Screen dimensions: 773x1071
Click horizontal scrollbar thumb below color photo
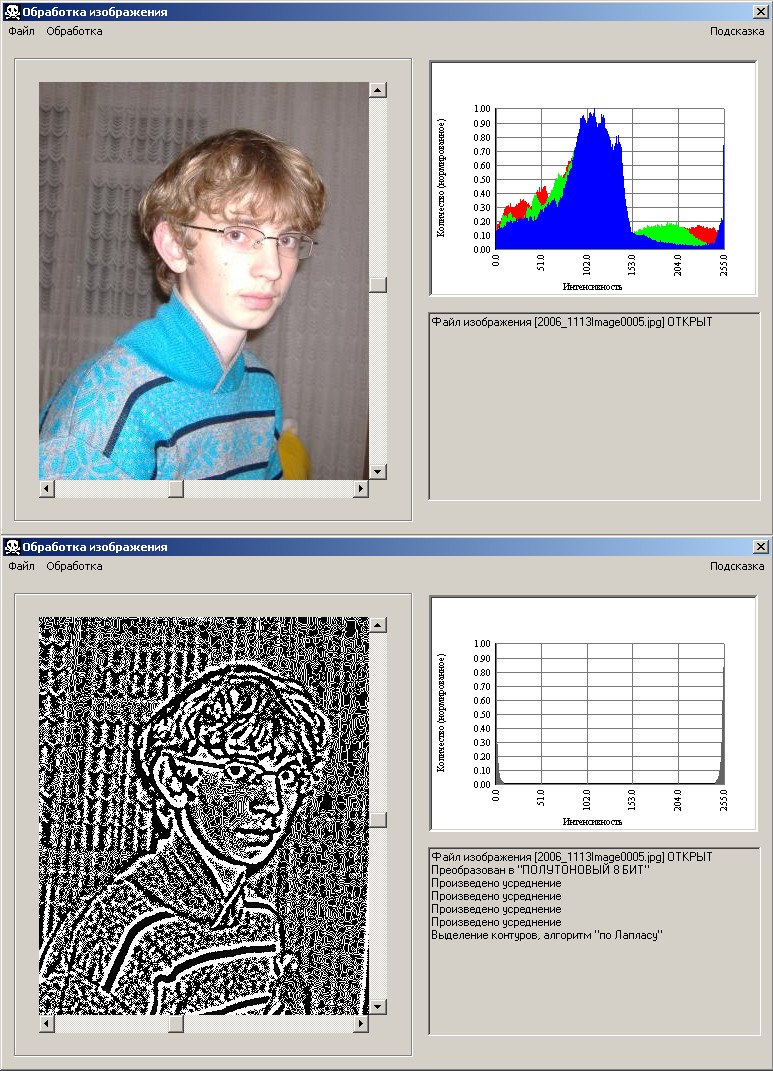176,488
